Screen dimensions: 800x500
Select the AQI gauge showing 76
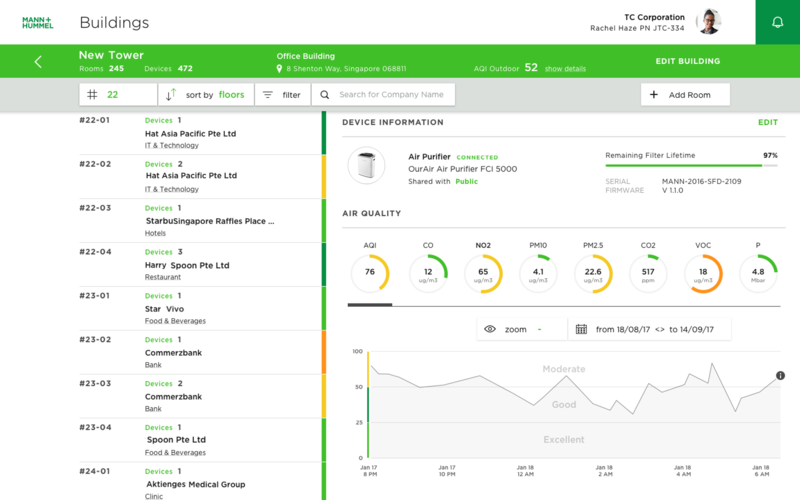tap(370, 273)
